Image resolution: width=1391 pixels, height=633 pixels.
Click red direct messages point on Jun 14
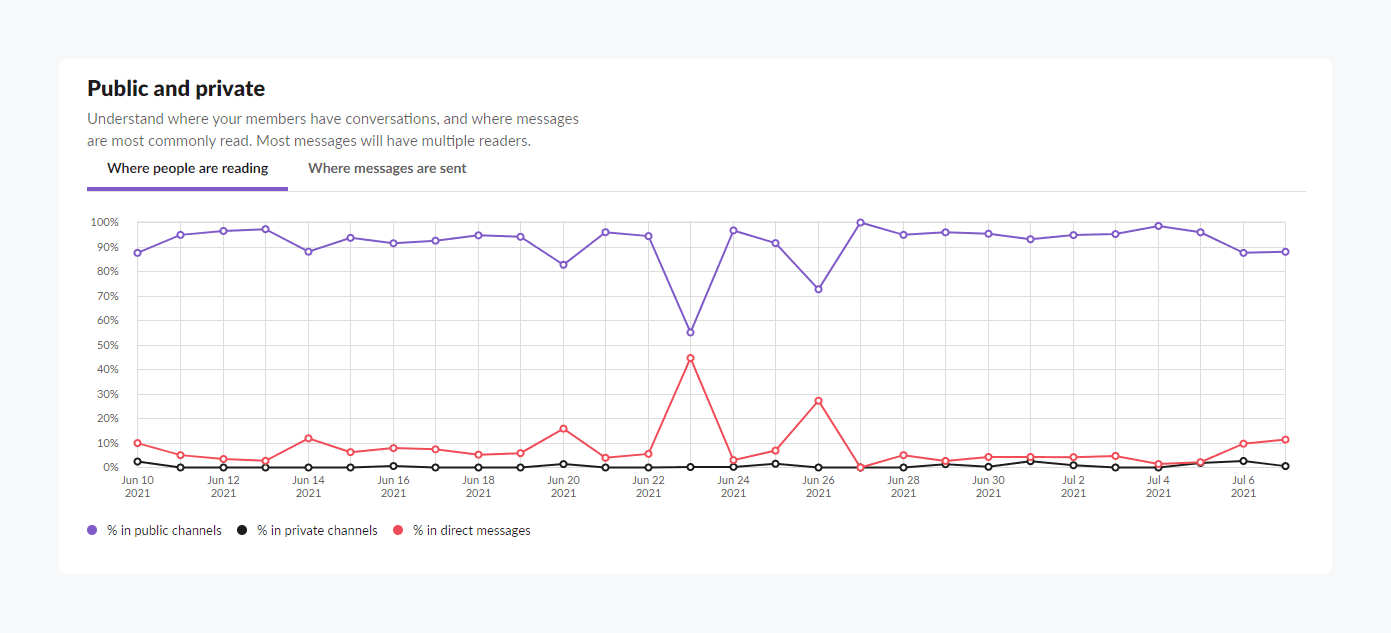coord(308,438)
